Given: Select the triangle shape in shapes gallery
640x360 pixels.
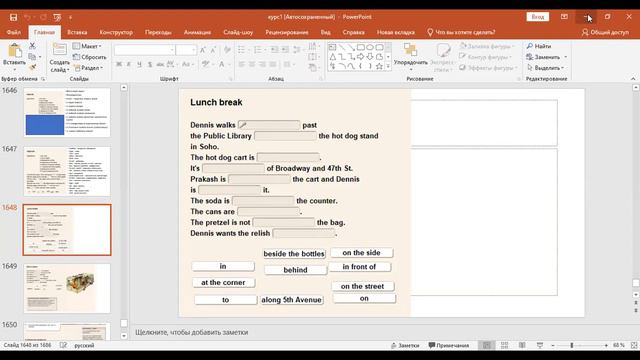Looking at the screenshot, I should point(332,56).
